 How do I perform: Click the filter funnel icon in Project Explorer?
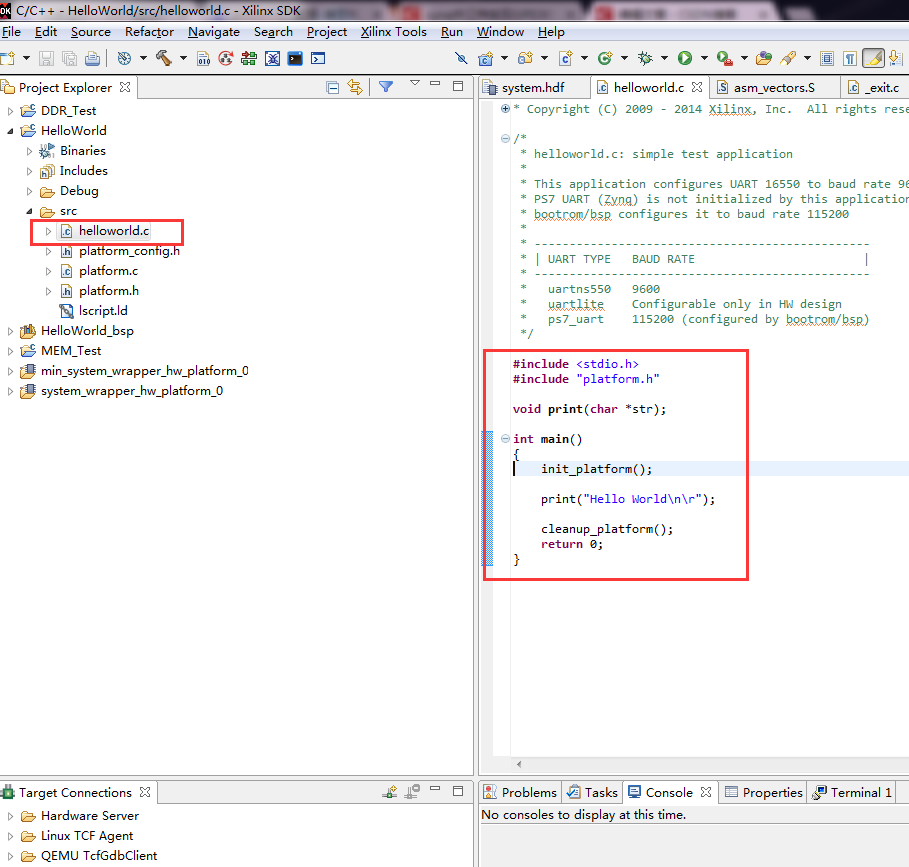[386, 88]
